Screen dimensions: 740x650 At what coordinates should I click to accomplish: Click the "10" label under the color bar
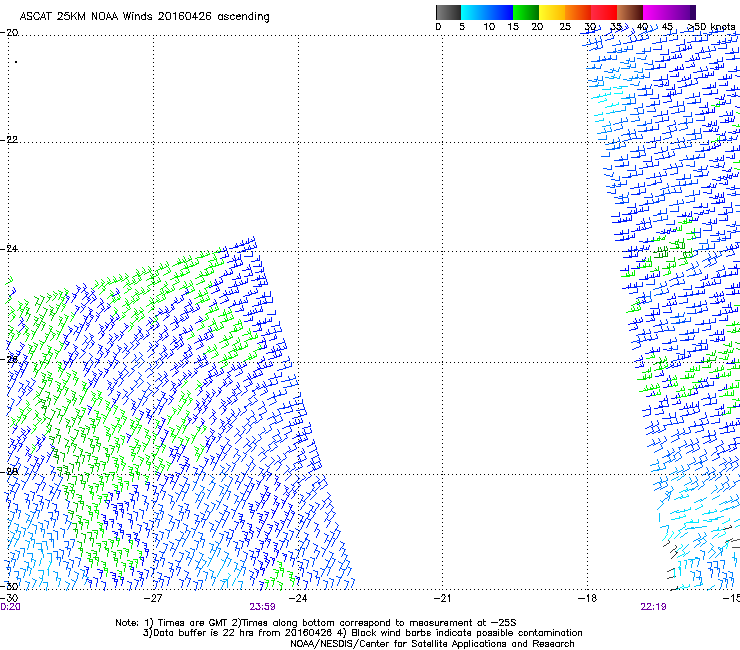[x=489, y=27]
